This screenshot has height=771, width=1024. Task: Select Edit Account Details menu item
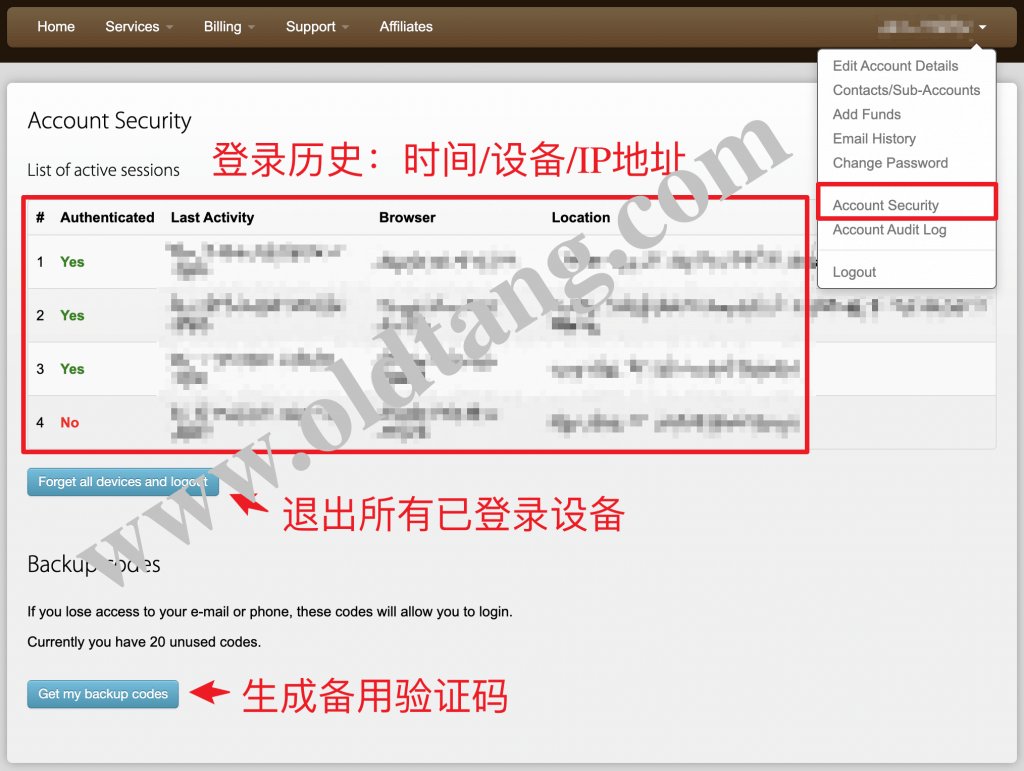(x=895, y=66)
